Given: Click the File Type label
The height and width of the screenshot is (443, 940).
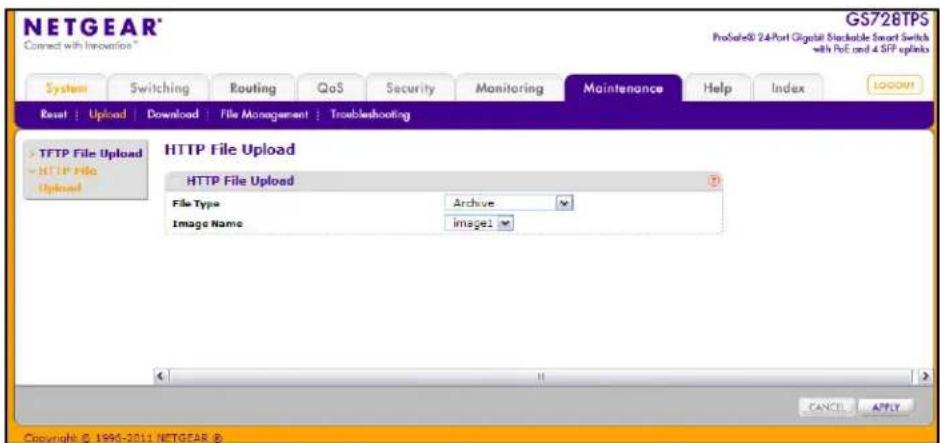Looking at the screenshot, I should 196,204.
